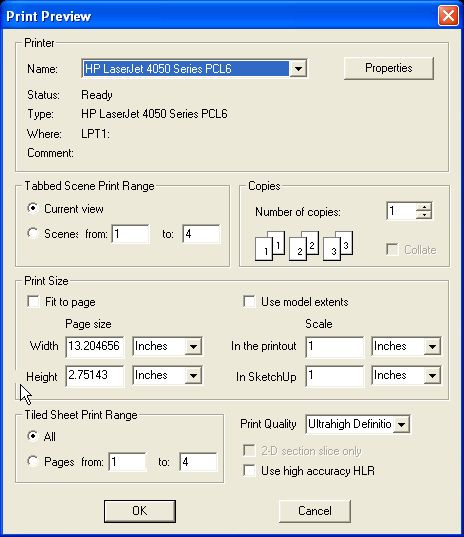
Task: Expand the Print Quality dropdown
Action: click(401, 425)
